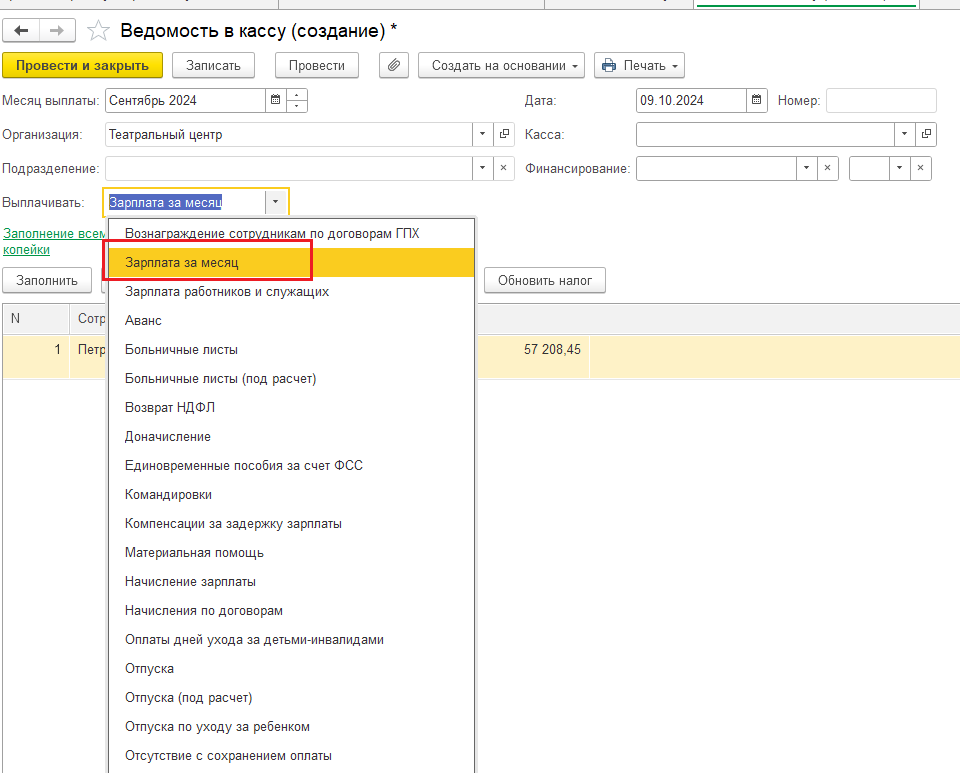Expand the Организация dropdown list
The image size is (960, 773).
coord(482,134)
